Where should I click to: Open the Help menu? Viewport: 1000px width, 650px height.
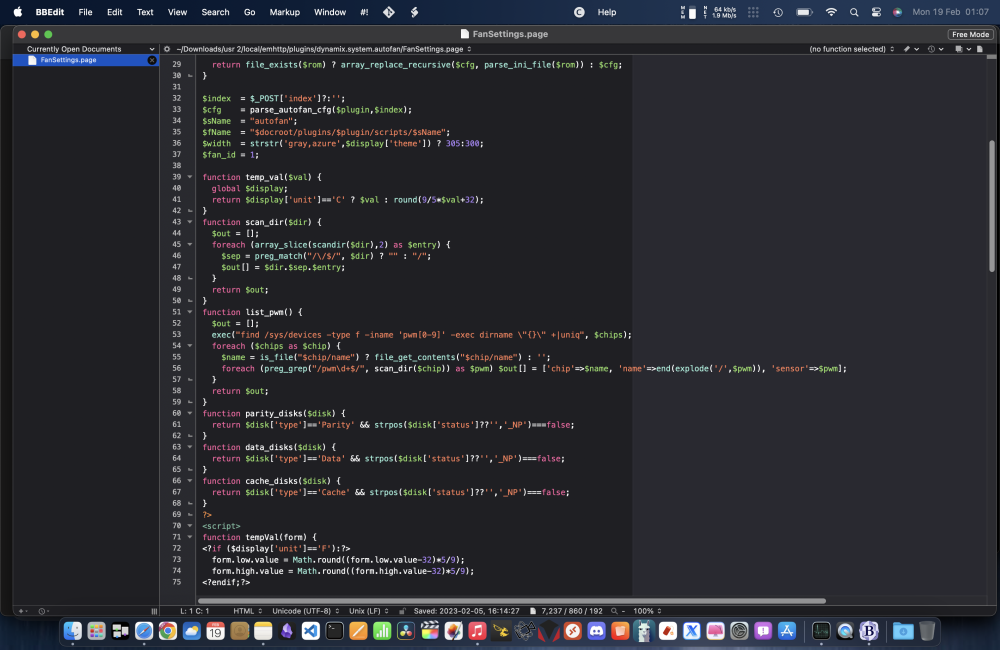tap(607, 12)
